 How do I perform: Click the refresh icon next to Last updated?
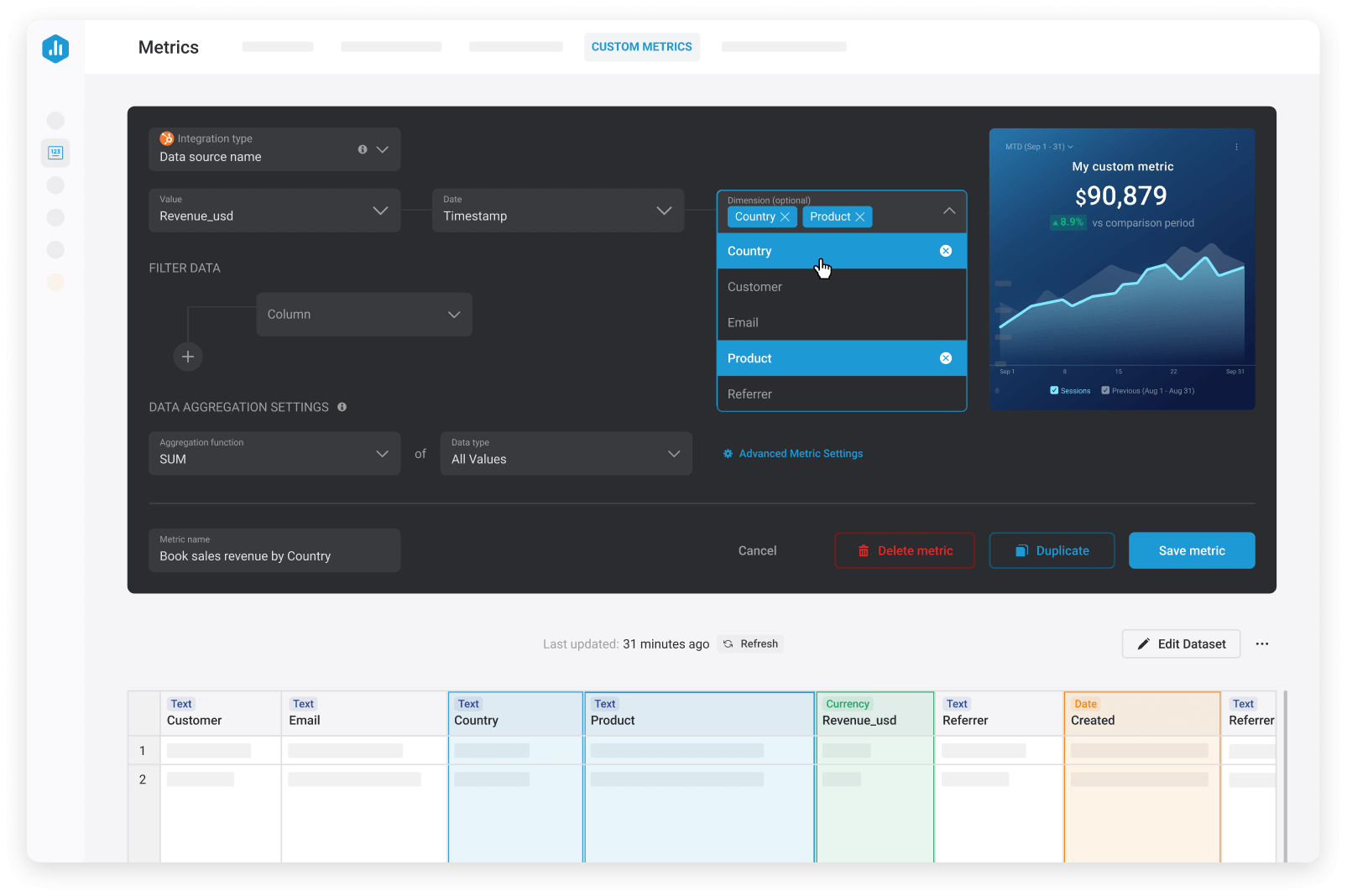coord(727,643)
